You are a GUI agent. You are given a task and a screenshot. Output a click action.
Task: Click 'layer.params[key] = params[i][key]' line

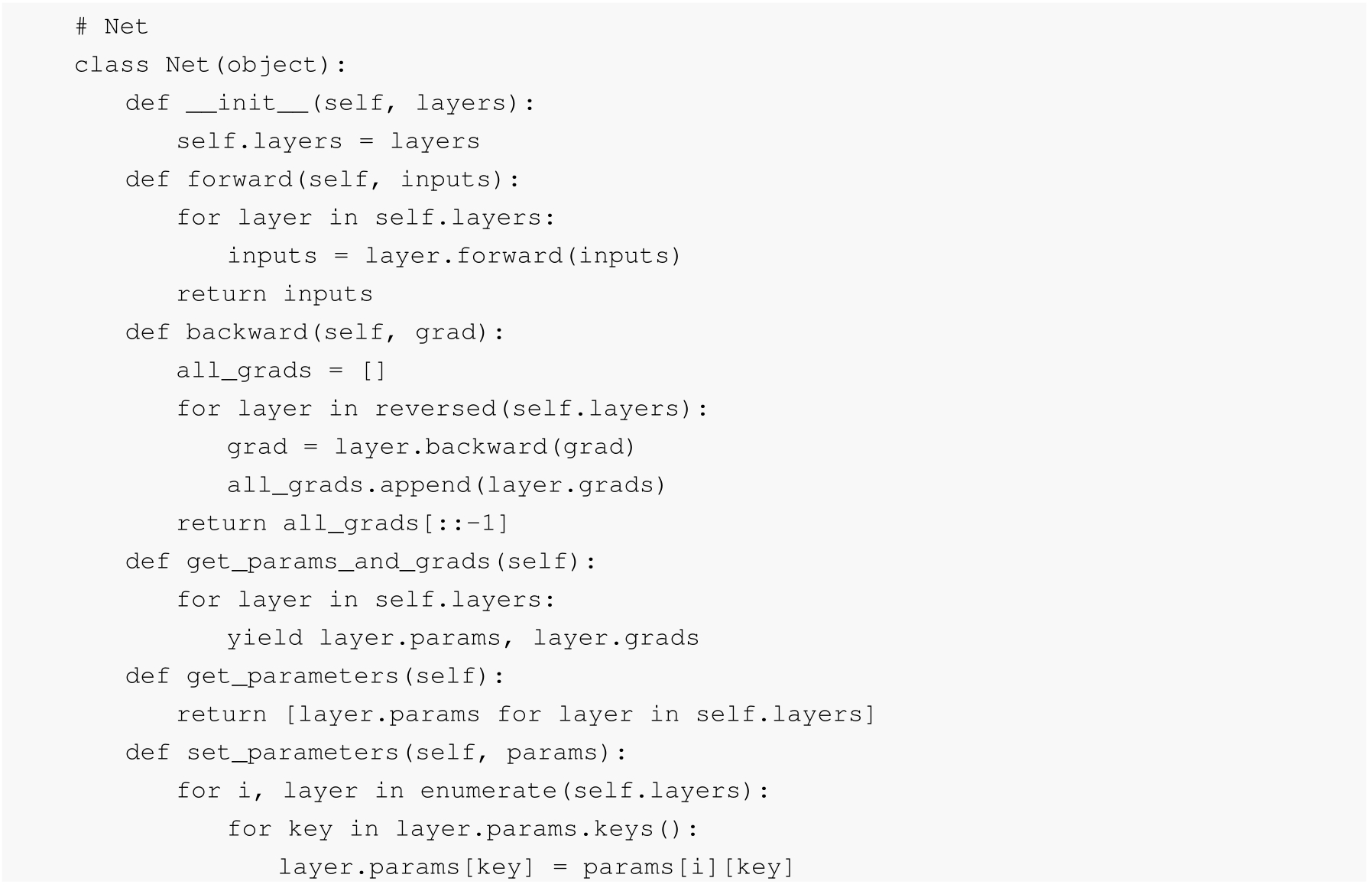pyautogui.click(x=537, y=867)
